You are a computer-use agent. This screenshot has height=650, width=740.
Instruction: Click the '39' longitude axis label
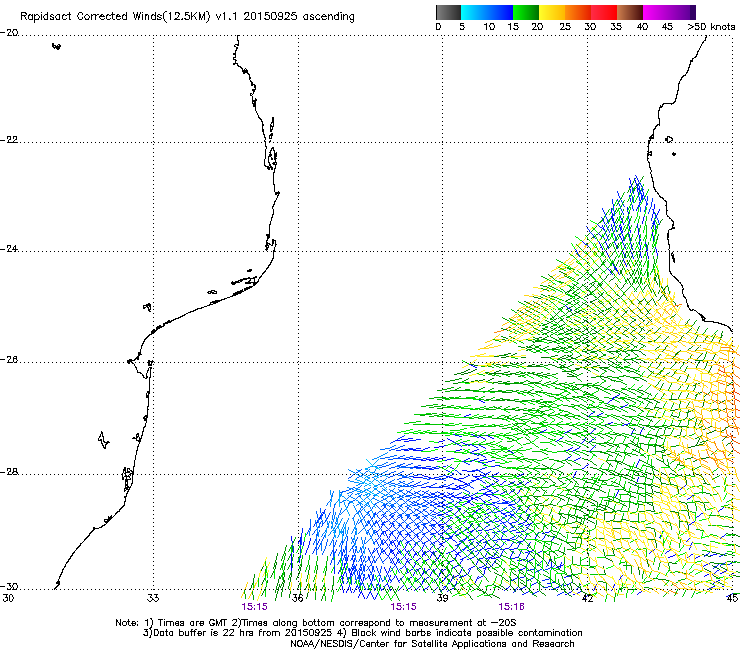pyautogui.click(x=442, y=598)
